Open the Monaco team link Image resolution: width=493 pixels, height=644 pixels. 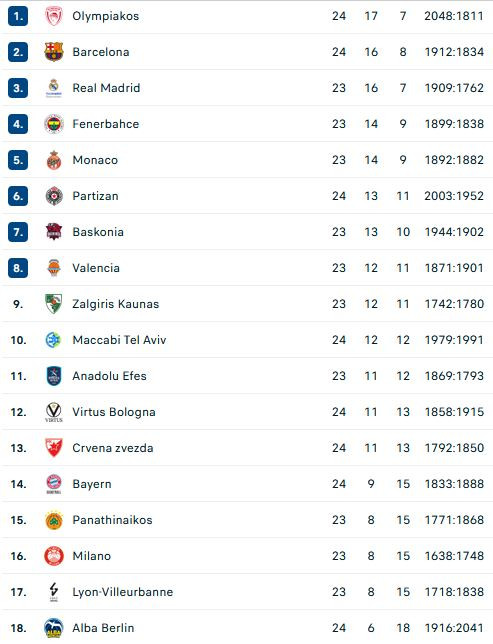click(95, 160)
